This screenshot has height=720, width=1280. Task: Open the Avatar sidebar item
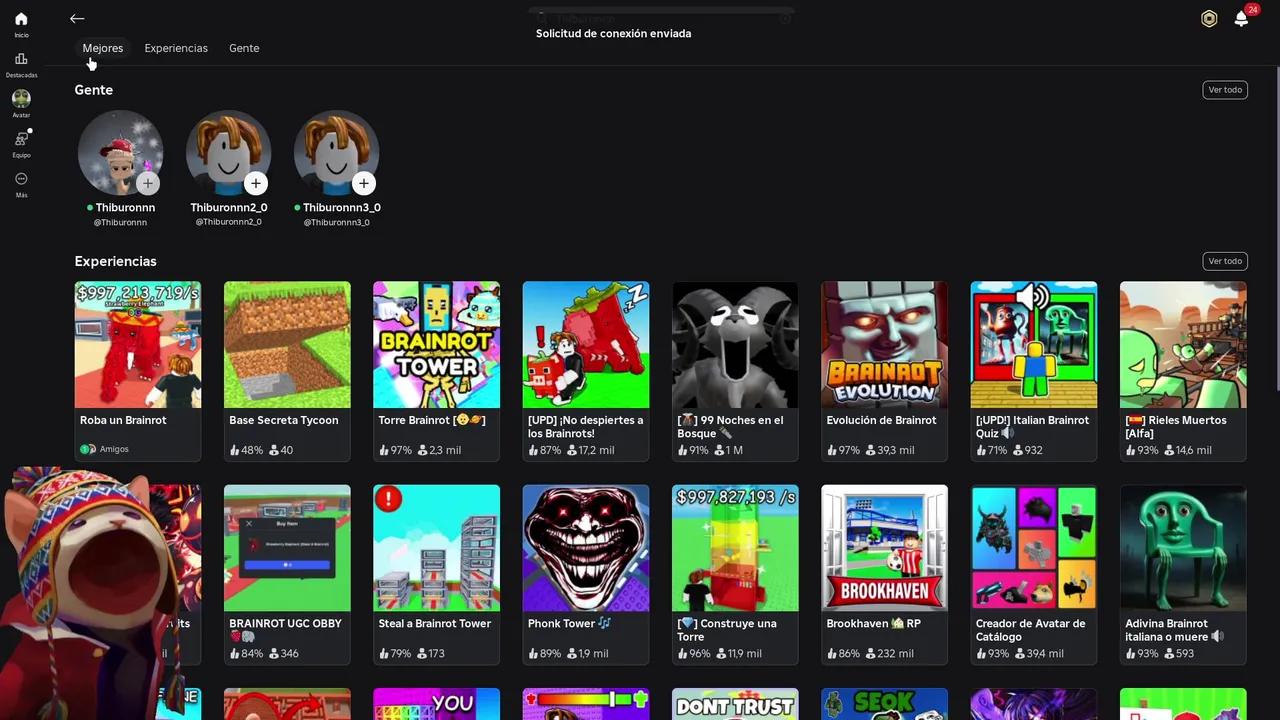point(21,104)
